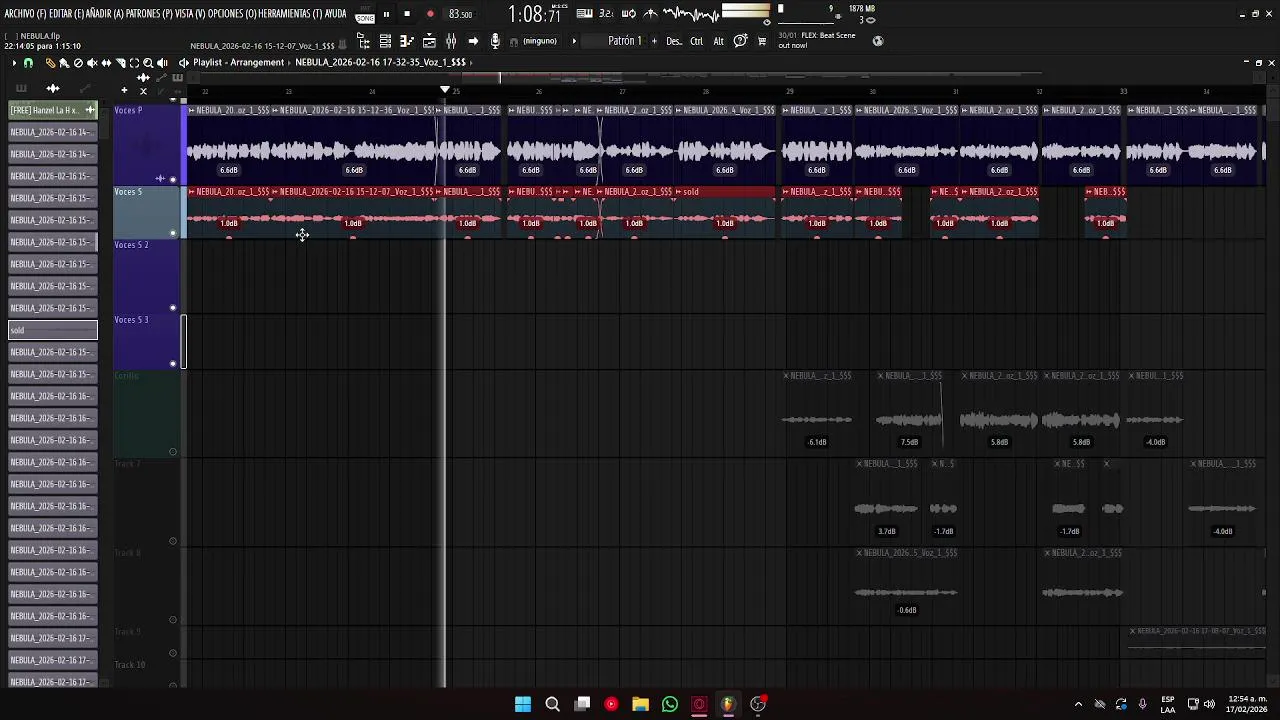Choose the Select marquee tool
This screenshot has height=720, width=1280.
(134, 63)
